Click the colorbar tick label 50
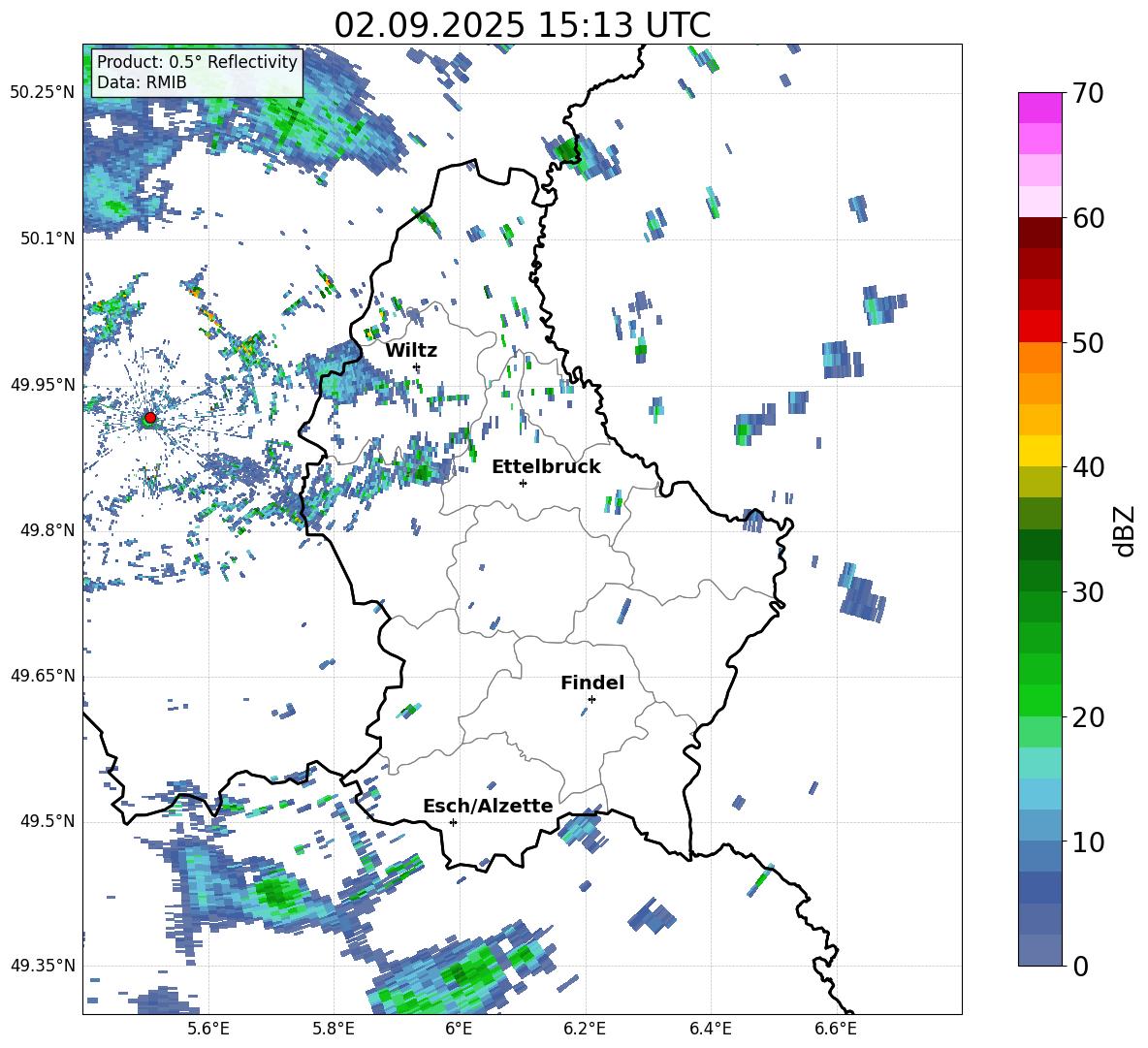 [x=1088, y=343]
